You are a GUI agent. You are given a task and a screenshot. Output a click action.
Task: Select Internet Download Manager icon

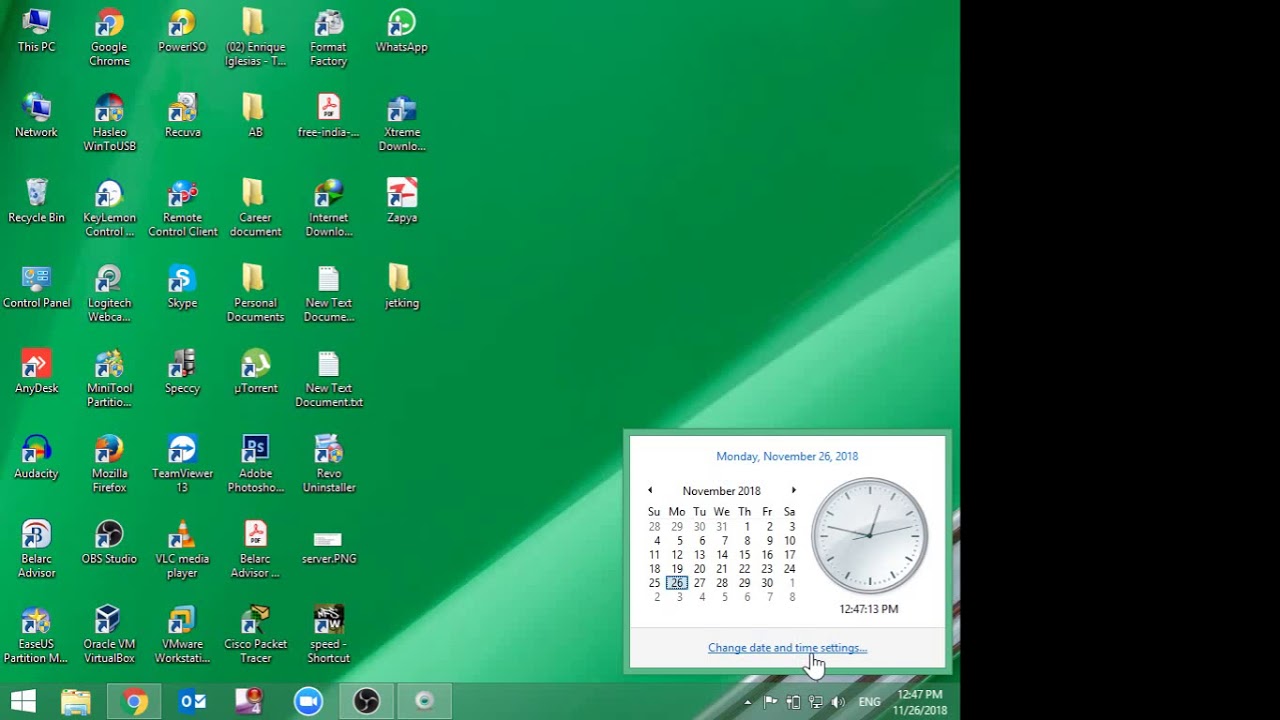tap(328, 208)
